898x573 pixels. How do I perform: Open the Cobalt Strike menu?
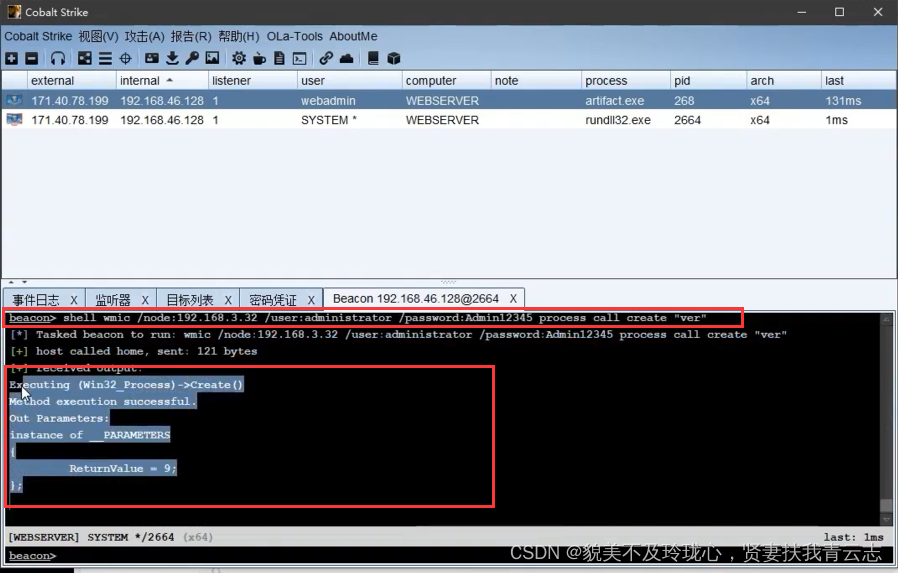click(x=38, y=36)
